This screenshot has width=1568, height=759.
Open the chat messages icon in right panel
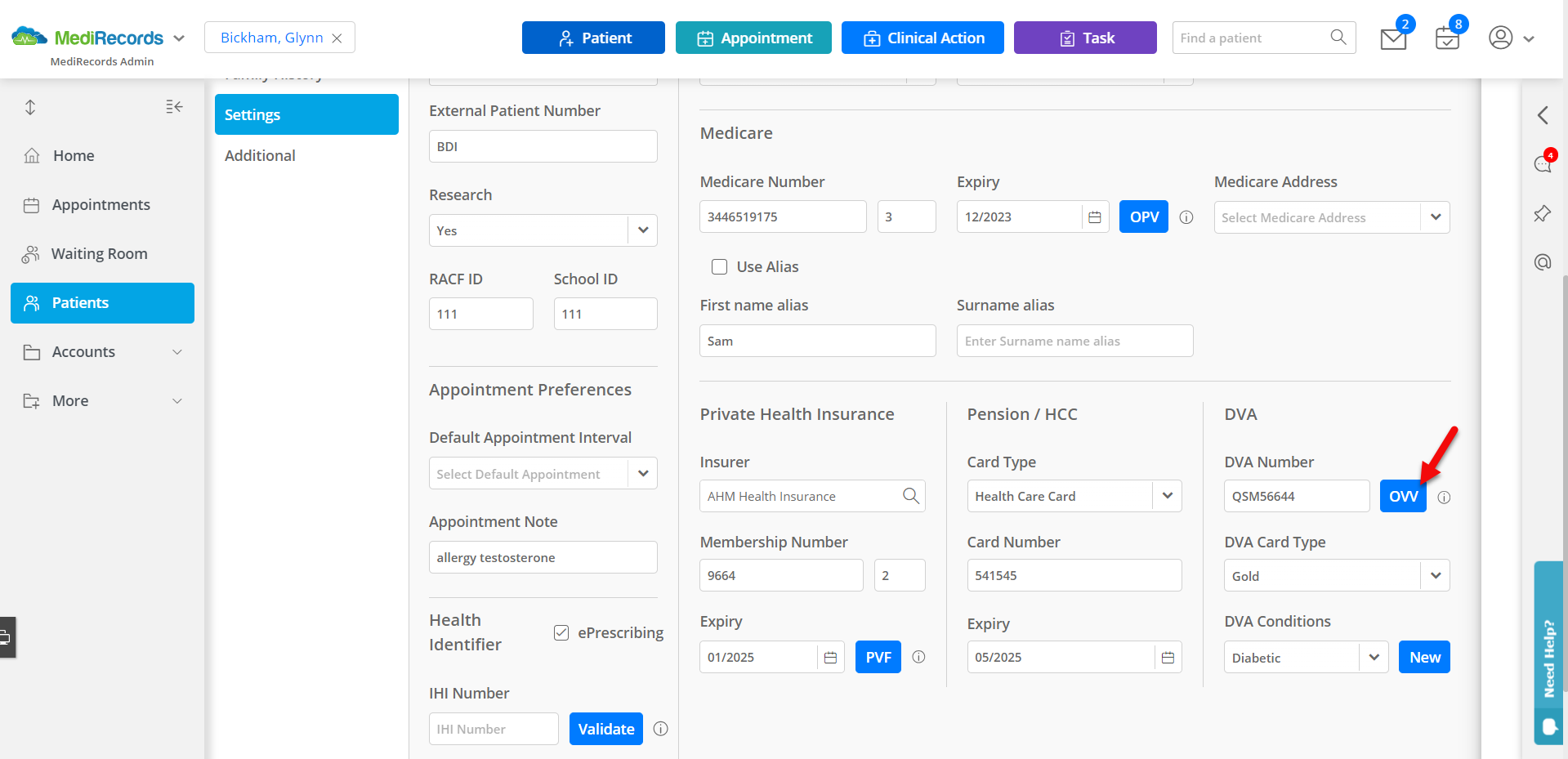[1542, 163]
